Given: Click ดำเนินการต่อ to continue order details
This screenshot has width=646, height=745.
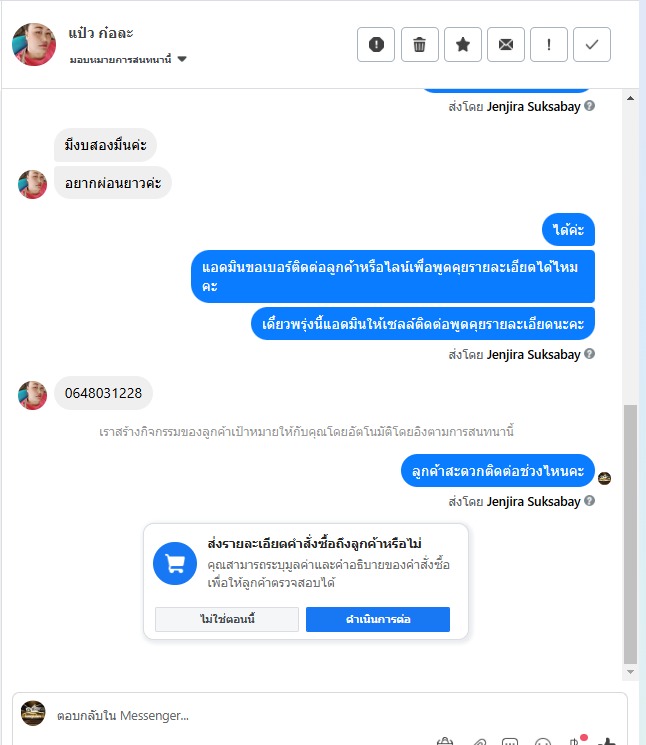Looking at the screenshot, I should (378, 619).
